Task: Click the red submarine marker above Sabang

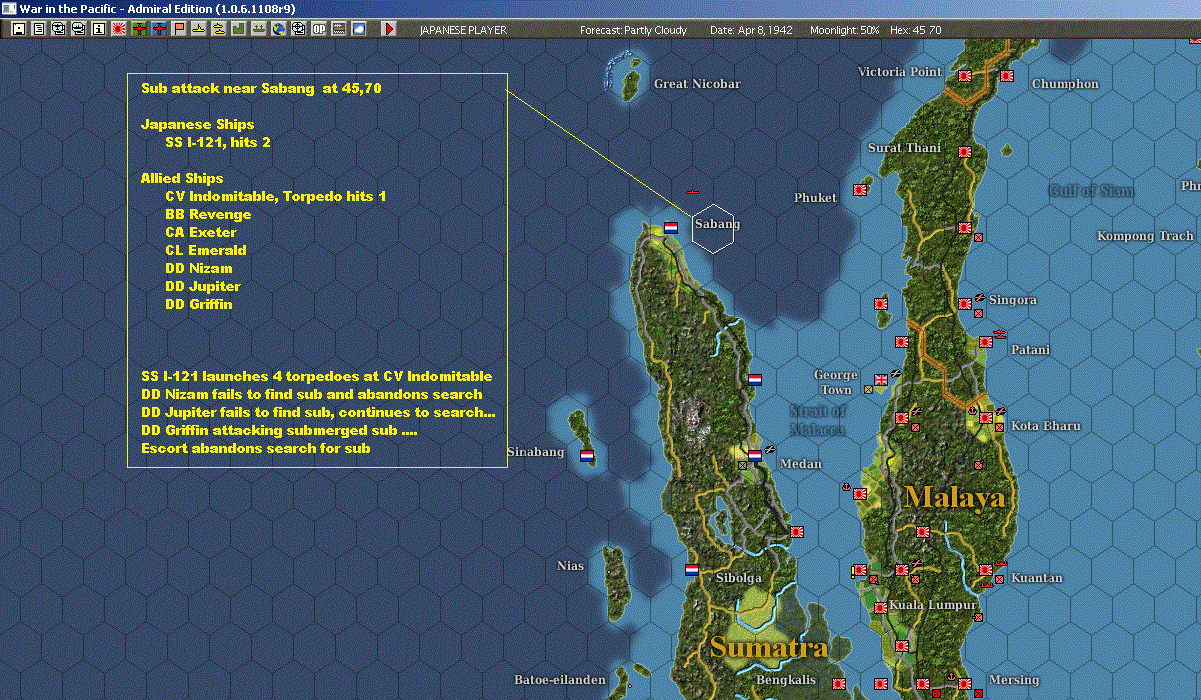Action: (x=691, y=191)
